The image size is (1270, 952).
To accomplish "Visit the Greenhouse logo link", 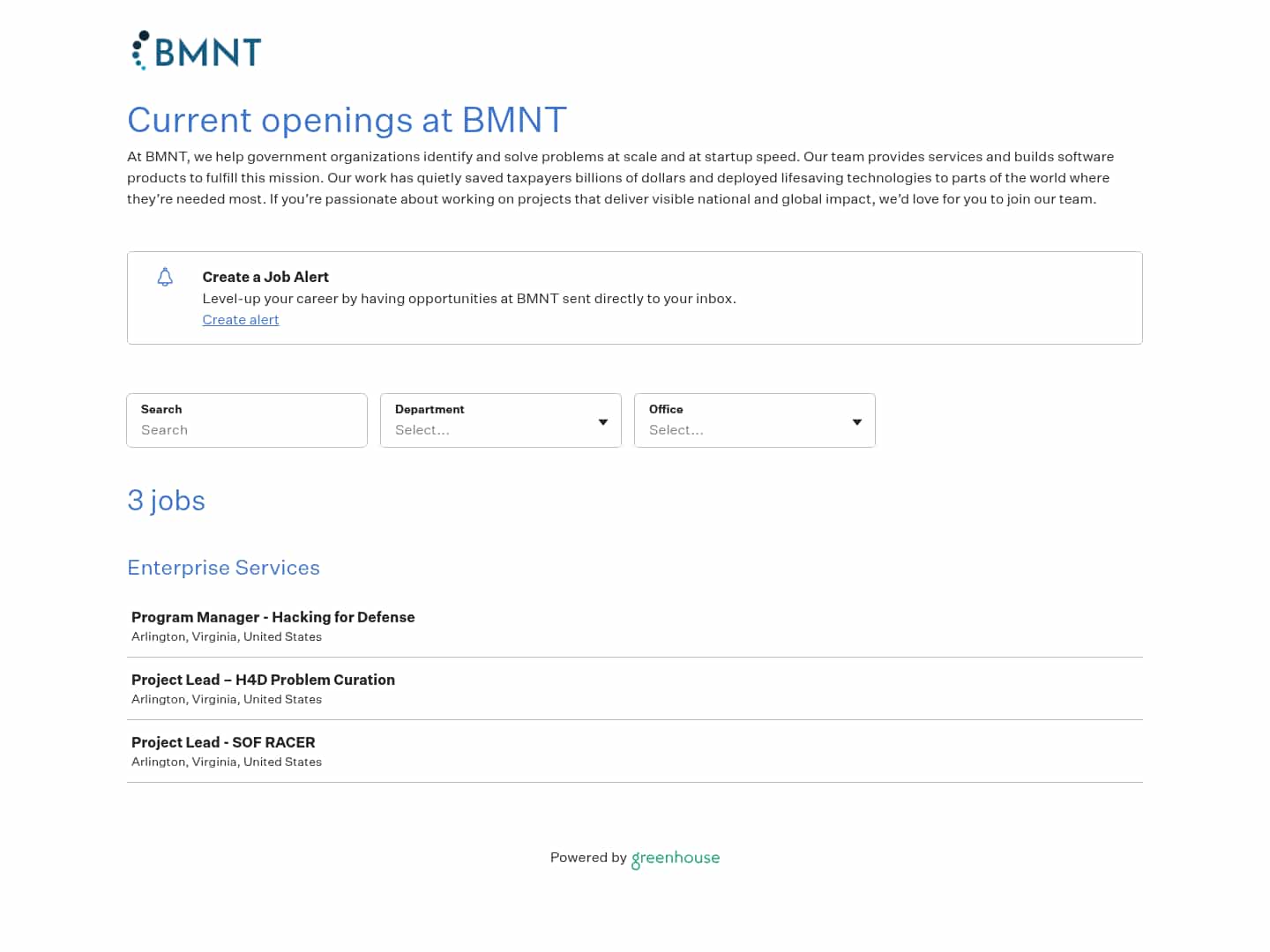I will tap(676, 859).
